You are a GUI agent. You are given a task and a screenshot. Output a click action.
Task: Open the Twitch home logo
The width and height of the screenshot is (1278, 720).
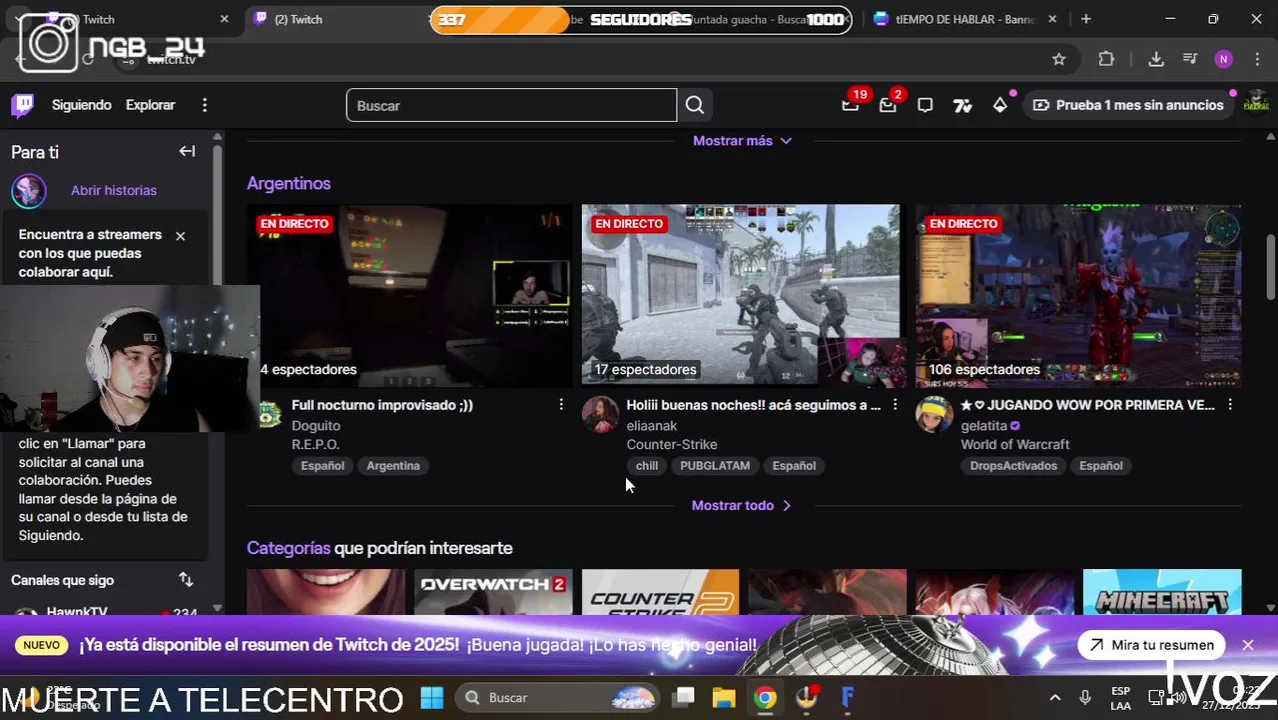tap(22, 105)
